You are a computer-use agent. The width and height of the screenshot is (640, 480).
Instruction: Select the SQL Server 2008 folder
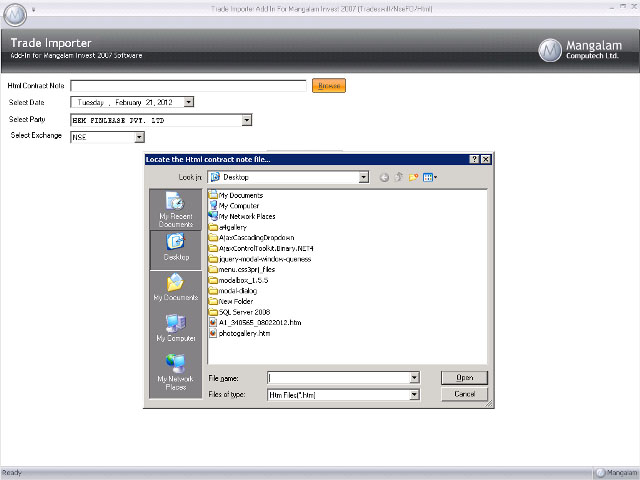tap(244, 312)
